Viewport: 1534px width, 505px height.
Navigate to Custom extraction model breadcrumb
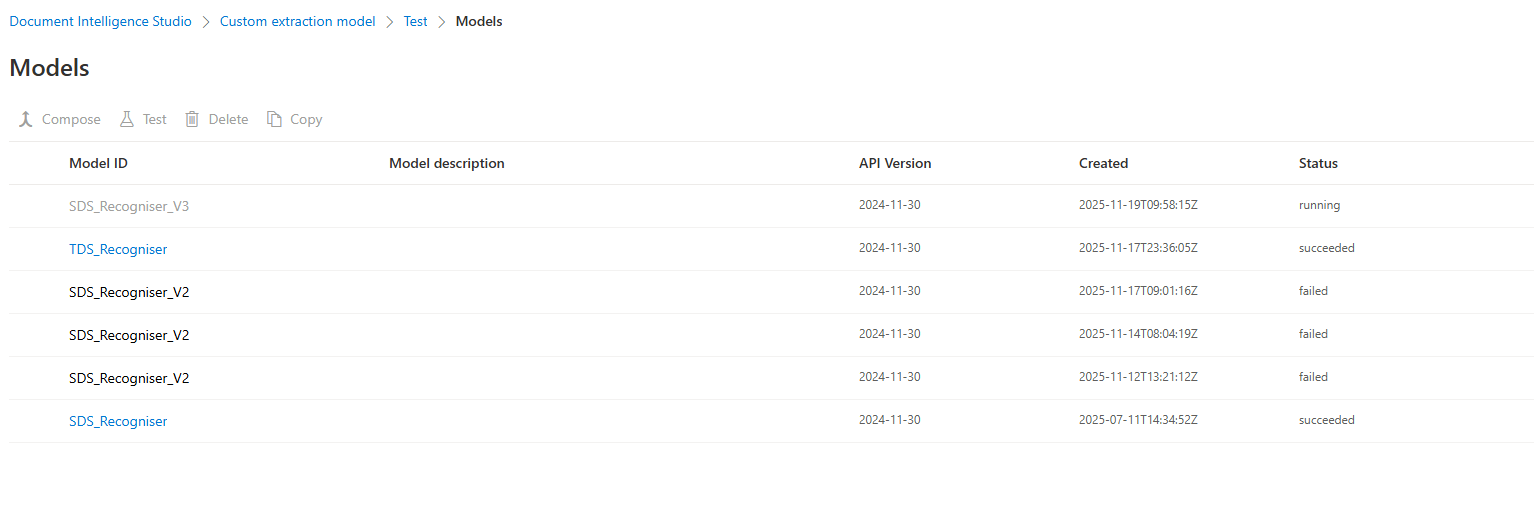pos(298,21)
